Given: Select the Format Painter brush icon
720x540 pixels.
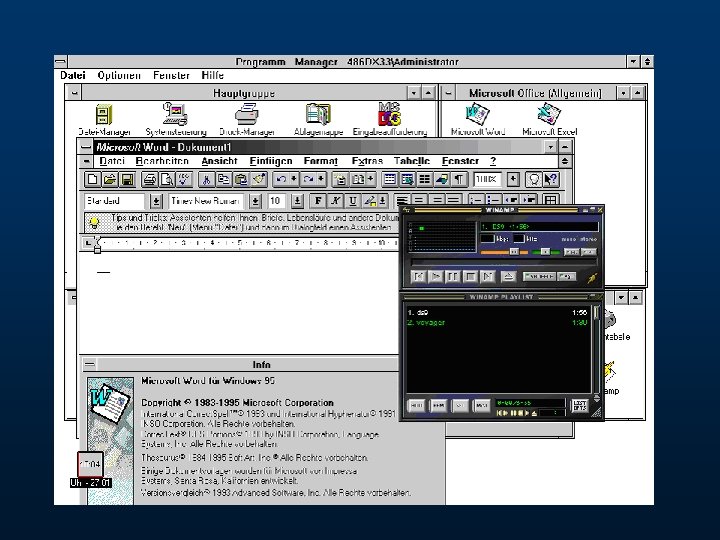Looking at the screenshot, I should [x=259, y=179].
